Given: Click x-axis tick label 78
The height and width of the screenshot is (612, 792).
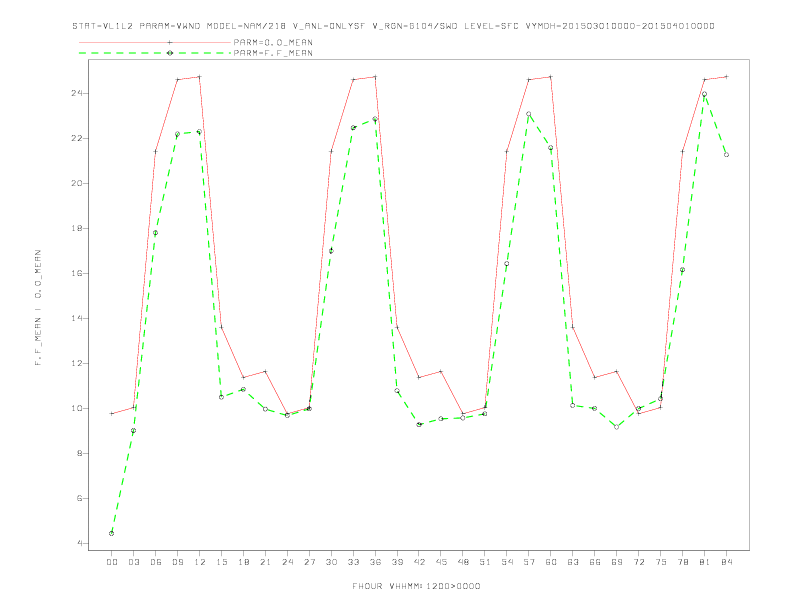Looking at the screenshot, I should point(683,562).
